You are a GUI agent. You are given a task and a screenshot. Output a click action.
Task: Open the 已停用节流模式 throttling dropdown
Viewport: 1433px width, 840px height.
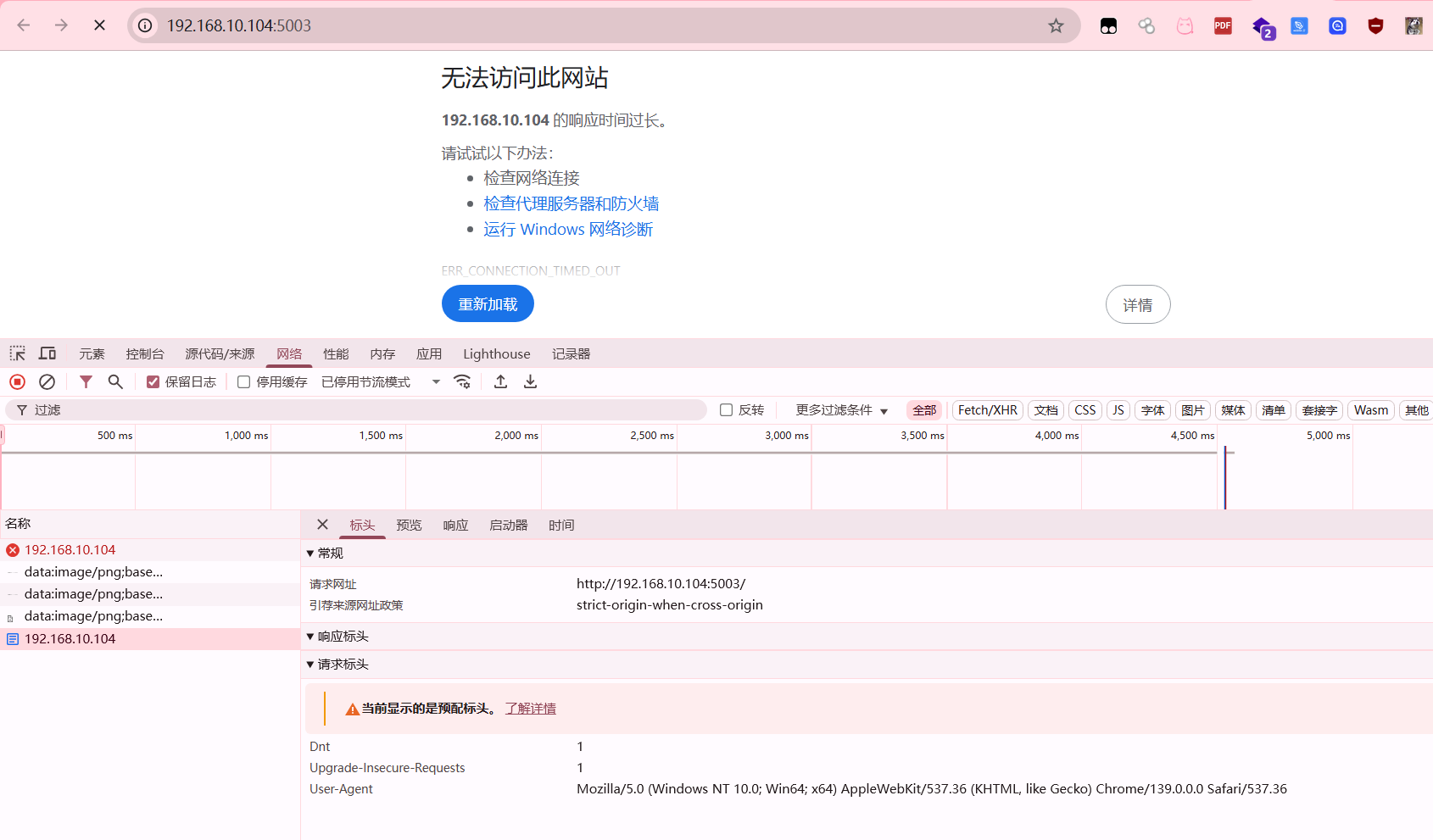click(381, 382)
